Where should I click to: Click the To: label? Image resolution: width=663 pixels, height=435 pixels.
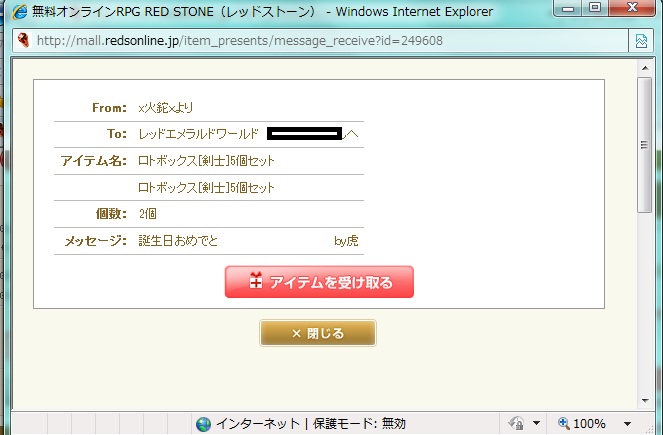(117, 134)
